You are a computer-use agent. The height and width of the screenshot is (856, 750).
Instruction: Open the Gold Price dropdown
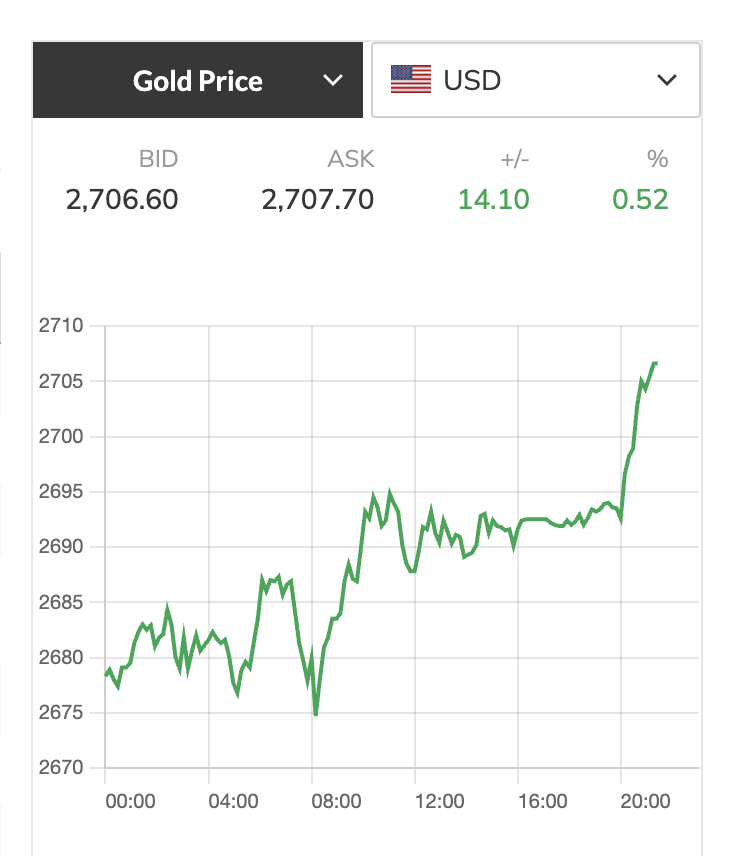pyautogui.click(x=198, y=80)
